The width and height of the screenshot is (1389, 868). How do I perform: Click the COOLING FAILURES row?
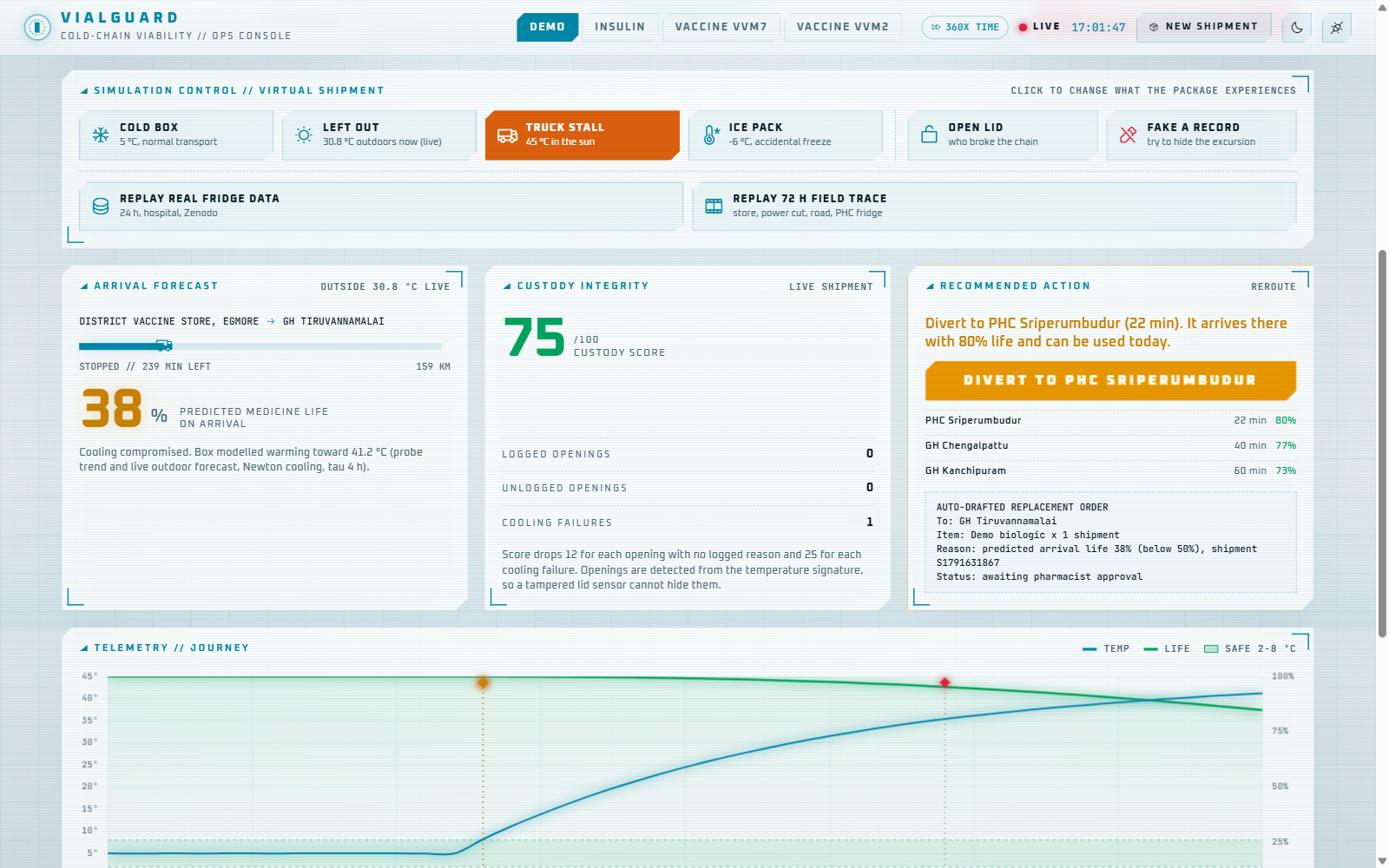click(688, 523)
